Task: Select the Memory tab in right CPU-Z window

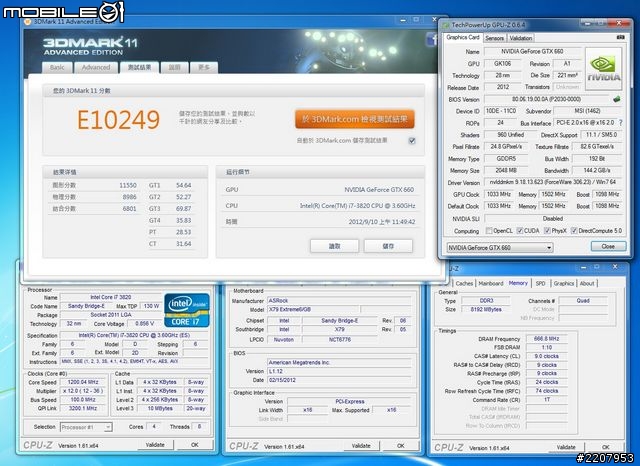Action: click(518, 283)
